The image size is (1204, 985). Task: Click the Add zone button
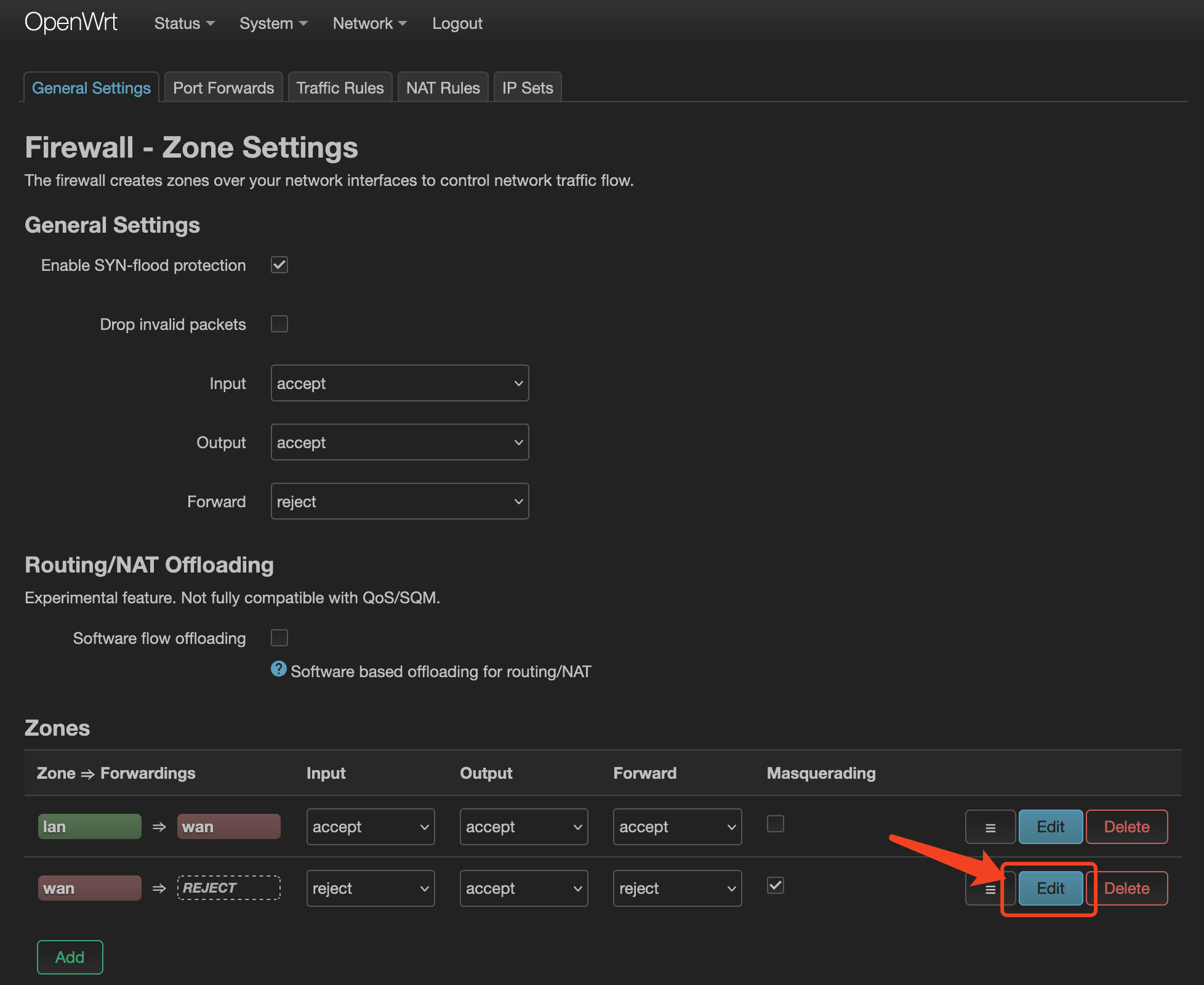click(70, 957)
